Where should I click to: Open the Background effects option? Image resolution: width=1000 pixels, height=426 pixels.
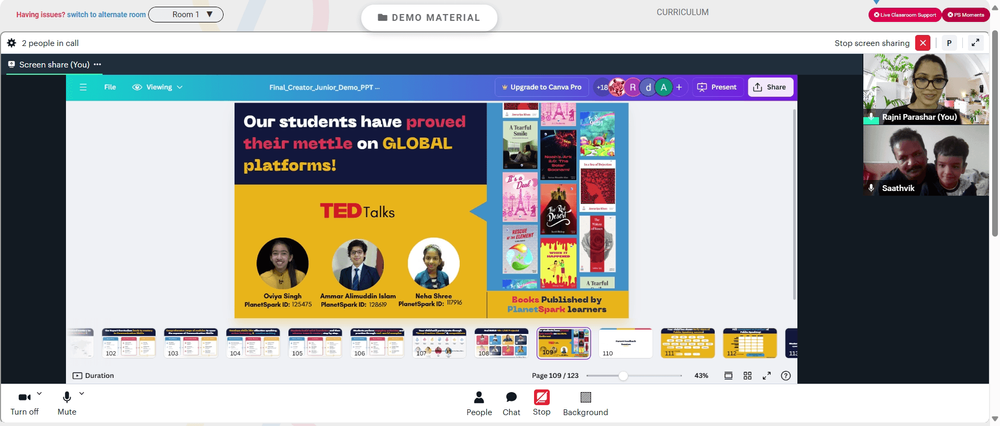tap(585, 404)
